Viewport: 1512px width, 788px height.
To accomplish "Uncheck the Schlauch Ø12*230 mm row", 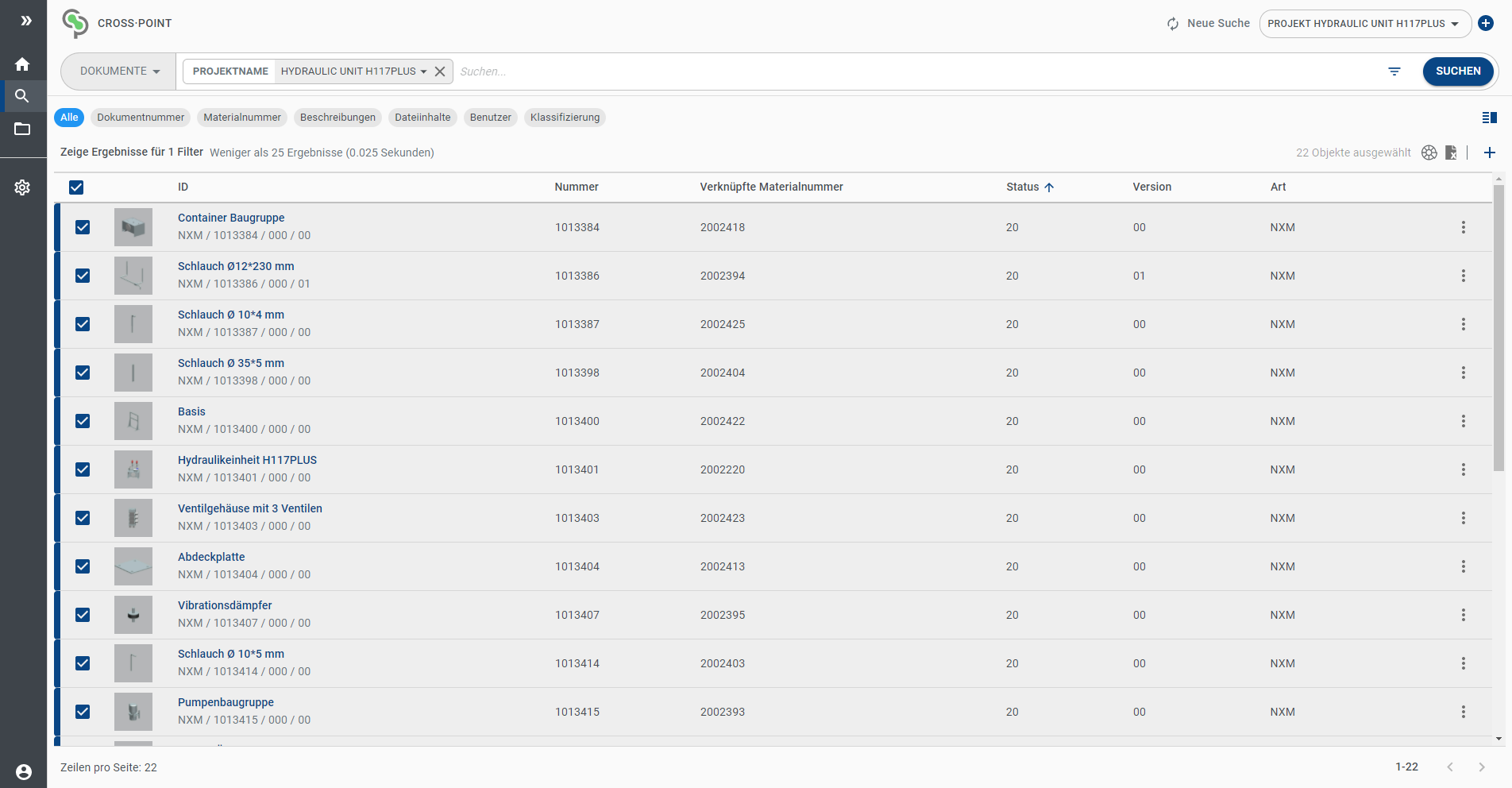I will [x=83, y=276].
